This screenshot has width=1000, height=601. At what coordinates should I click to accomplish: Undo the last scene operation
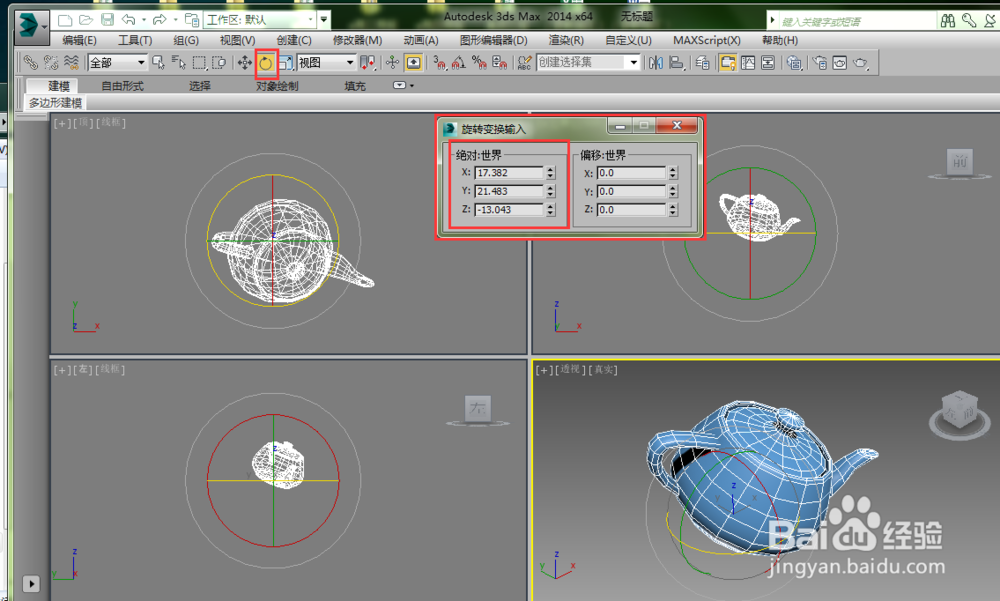coord(128,20)
